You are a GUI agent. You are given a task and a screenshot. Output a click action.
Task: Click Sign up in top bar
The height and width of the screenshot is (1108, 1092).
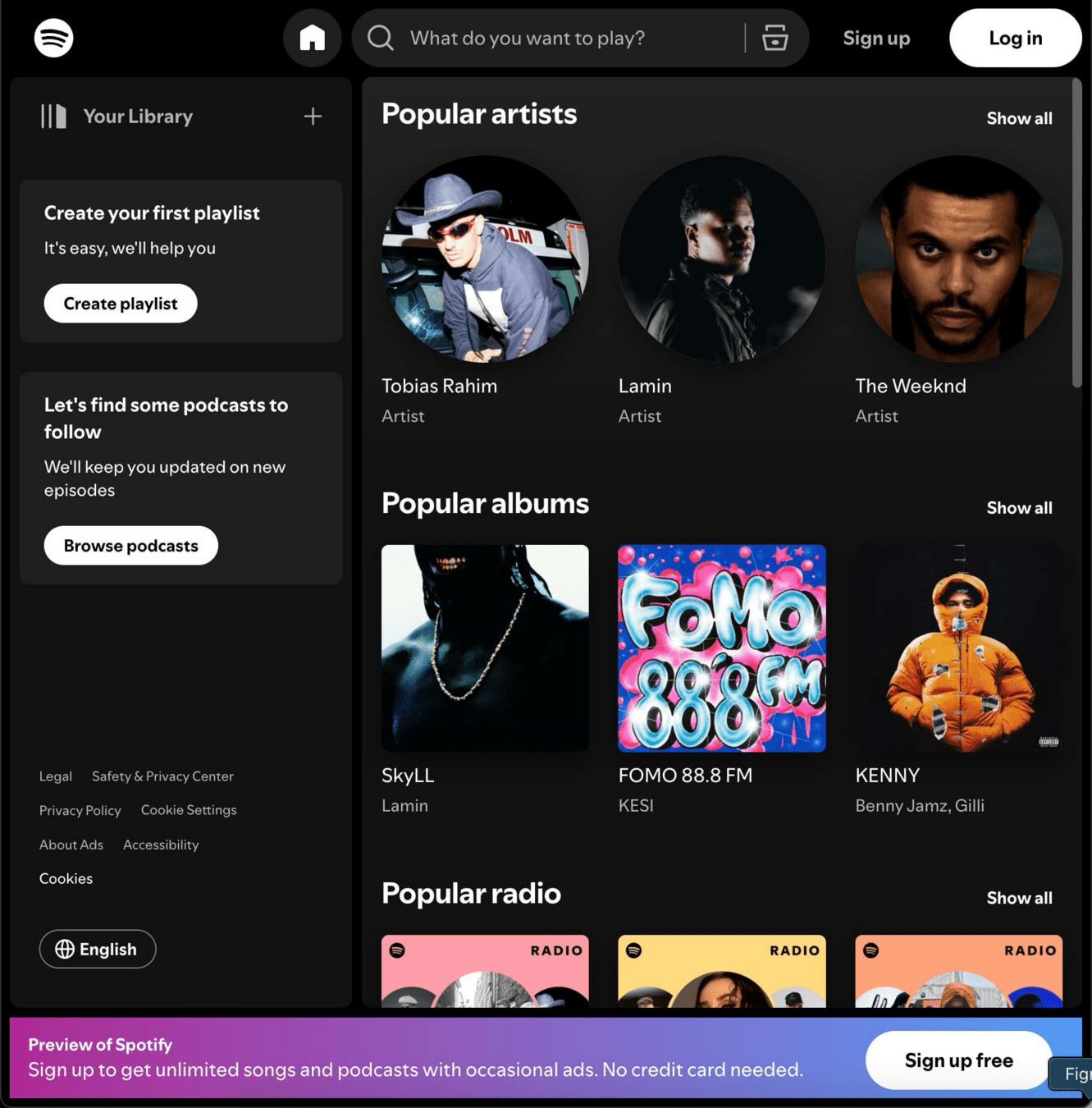(876, 38)
